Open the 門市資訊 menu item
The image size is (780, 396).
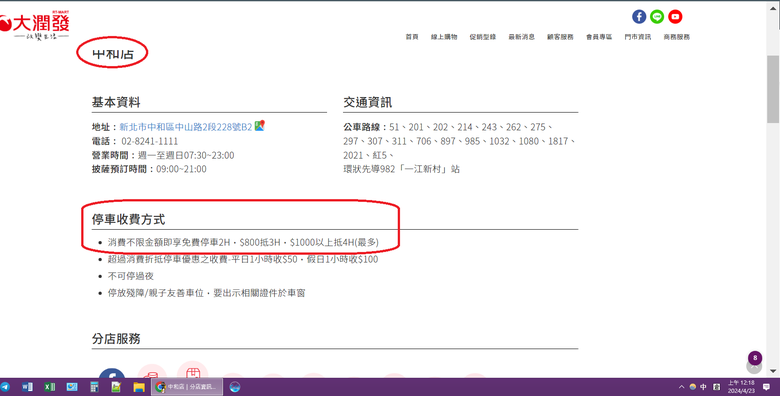click(638, 37)
